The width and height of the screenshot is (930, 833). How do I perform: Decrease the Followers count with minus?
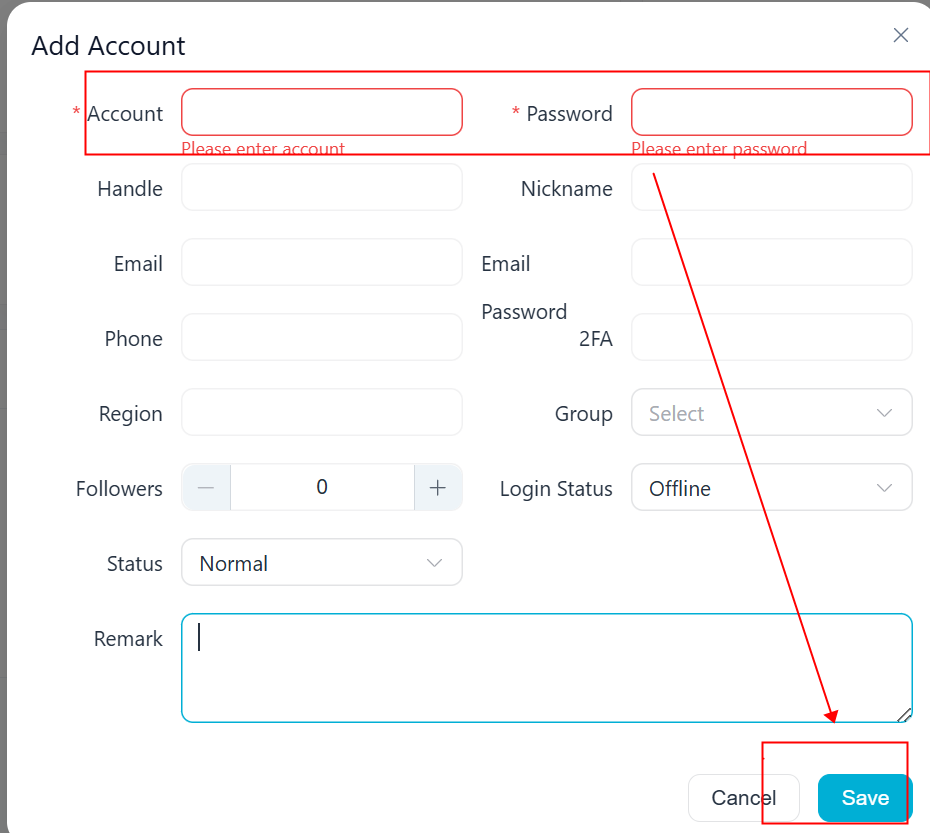point(206,488)
